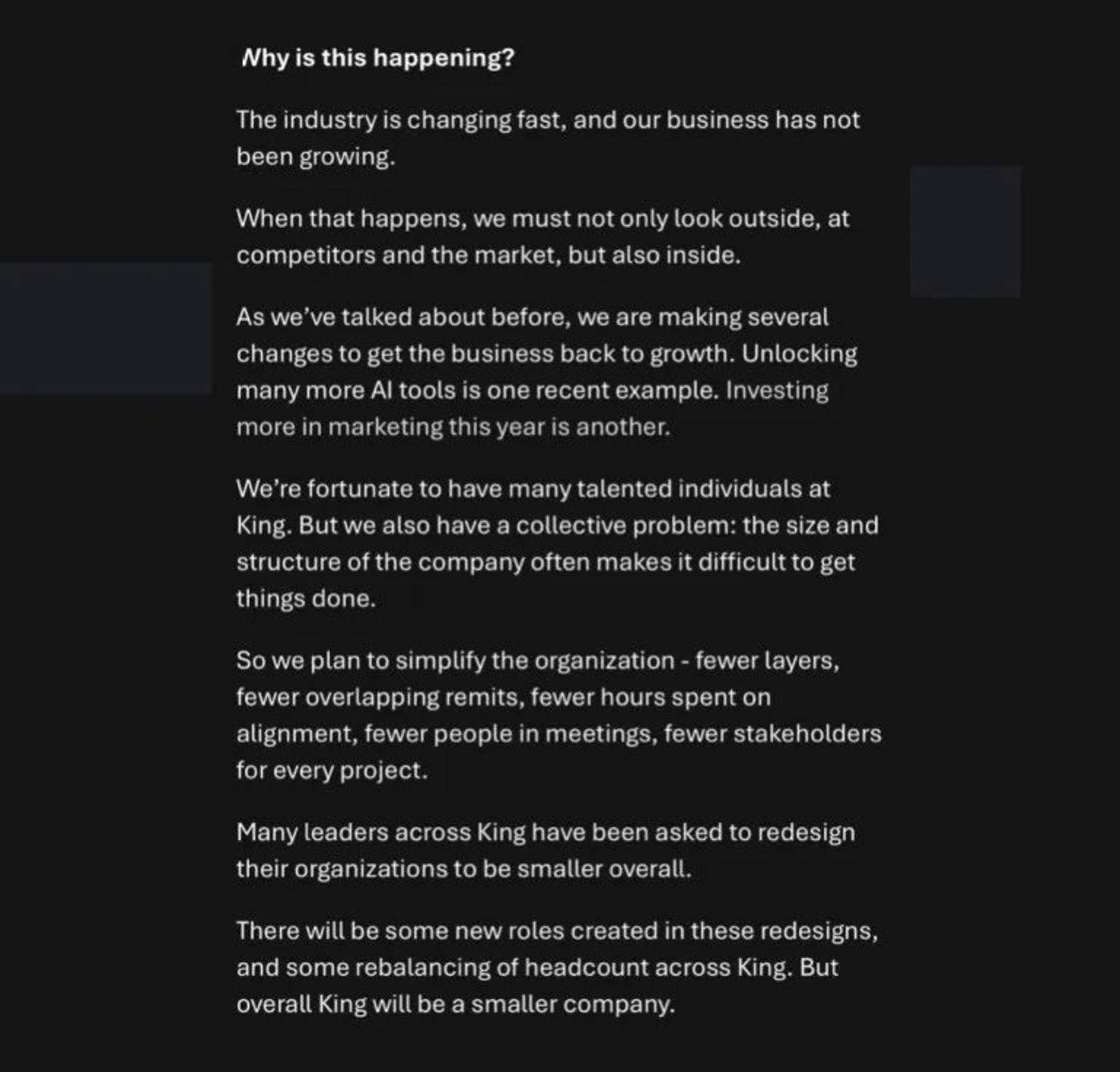This screenshot has height=1072, width=1120.
Task: Click the words 'been growing.'
Action: pyautogui.click(x=315, y=157)
